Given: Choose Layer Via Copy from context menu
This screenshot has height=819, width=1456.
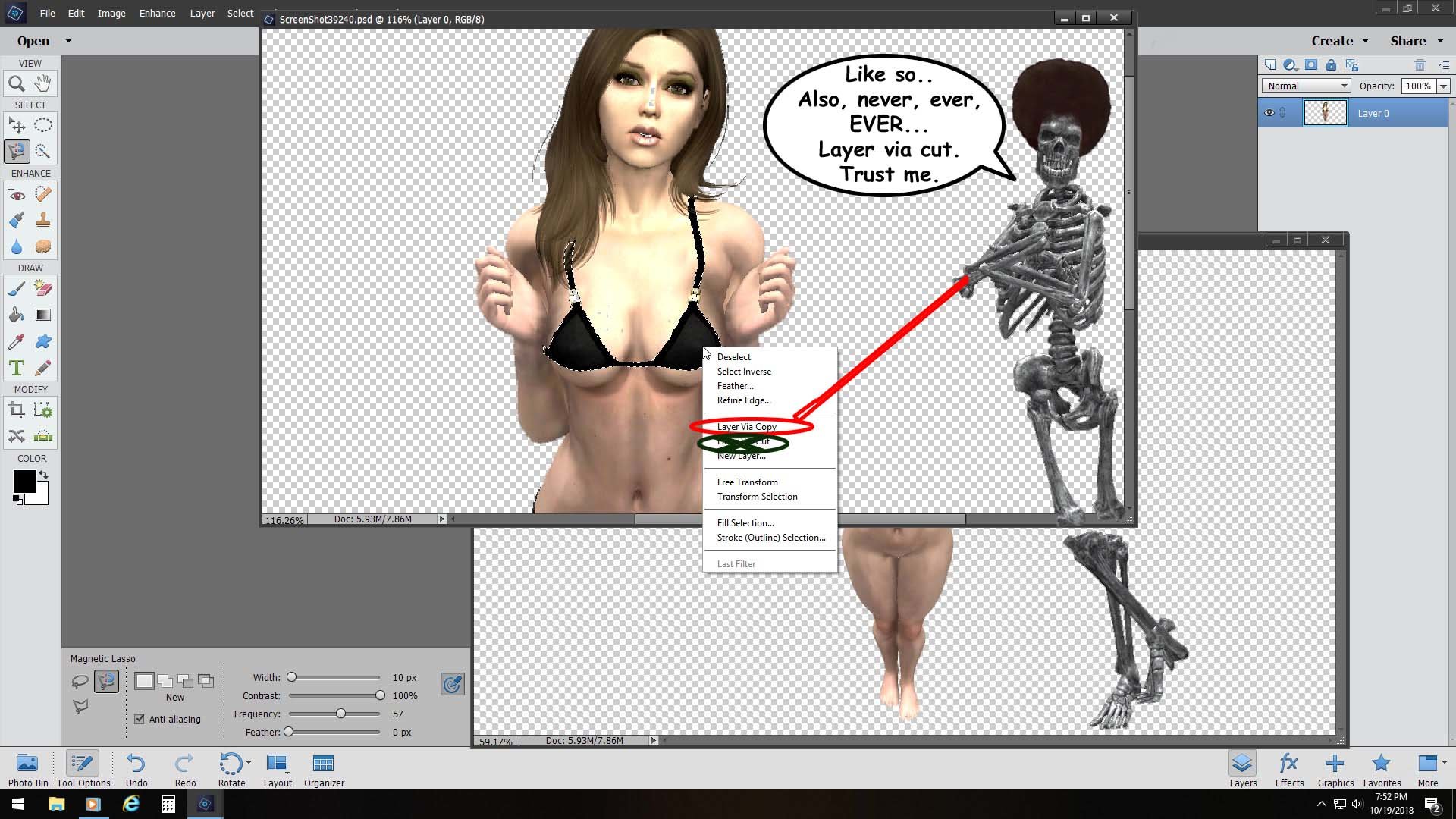Looking at the screenshot, I should click(747, 427).
